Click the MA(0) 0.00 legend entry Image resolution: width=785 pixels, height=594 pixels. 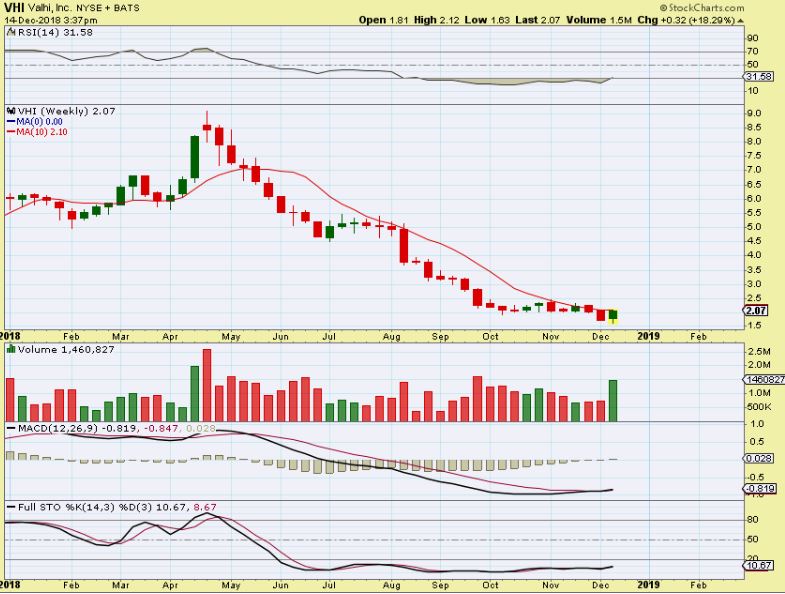pyautogui.click(x=40, y=122)
